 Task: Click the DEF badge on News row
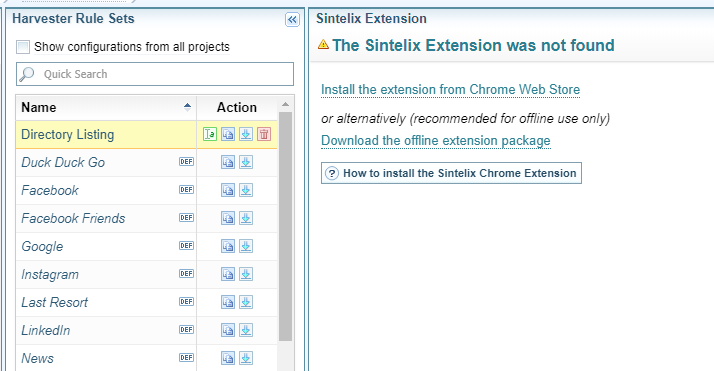pyautogui.click(x=186, y=358)
